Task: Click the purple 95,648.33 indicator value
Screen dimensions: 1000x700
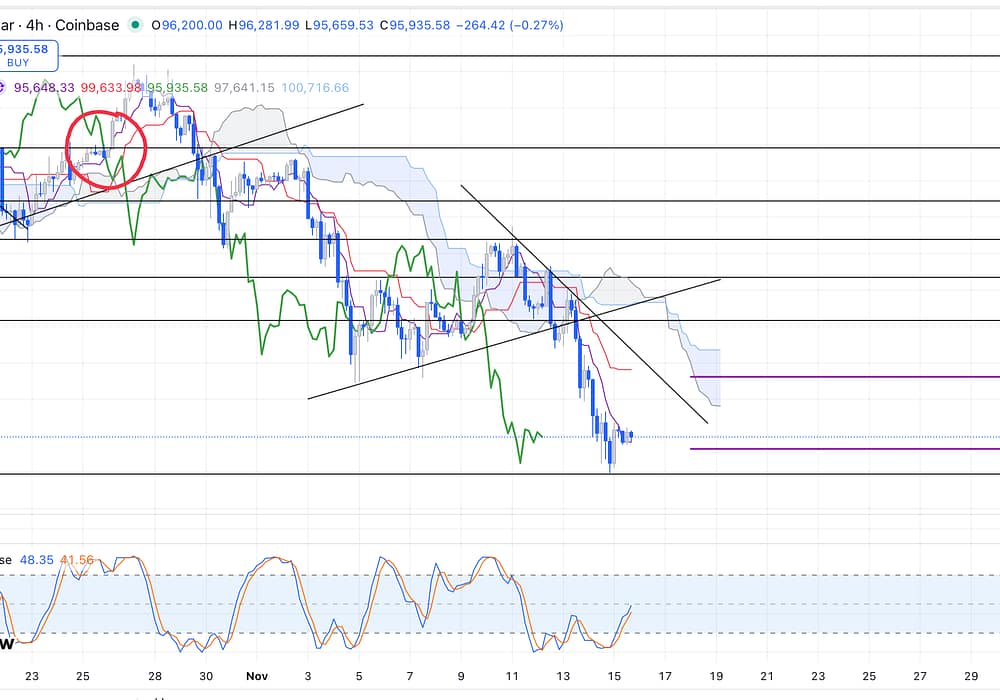Action: 46,88
